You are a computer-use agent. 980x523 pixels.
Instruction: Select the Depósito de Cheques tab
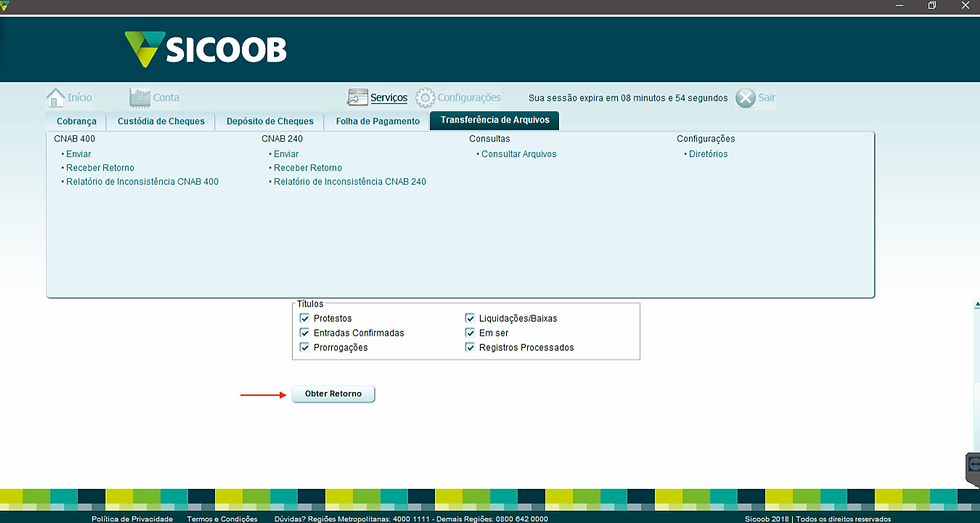pos(270,121)
